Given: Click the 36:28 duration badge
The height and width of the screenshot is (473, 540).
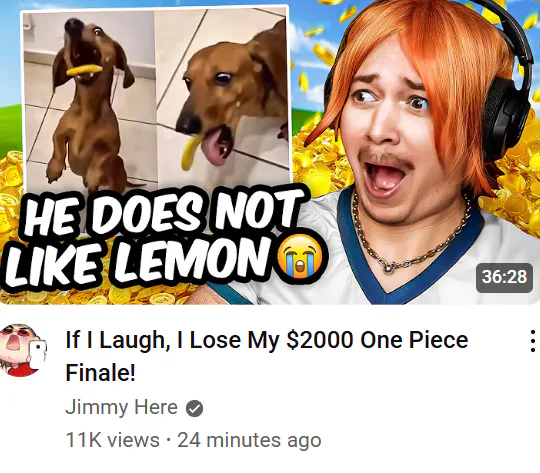Looking at the screenshot, I should point(504,277).
